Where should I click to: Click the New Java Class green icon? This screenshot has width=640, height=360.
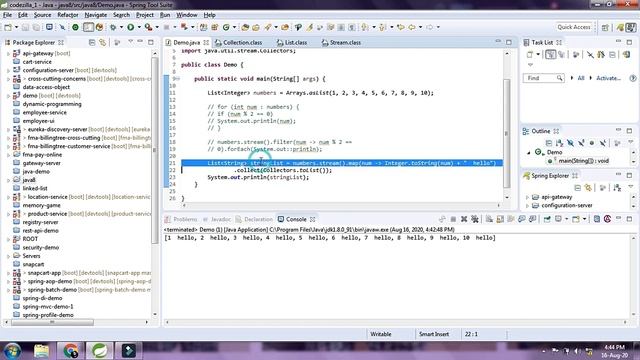pyautogui.click(x=226, y=27)
